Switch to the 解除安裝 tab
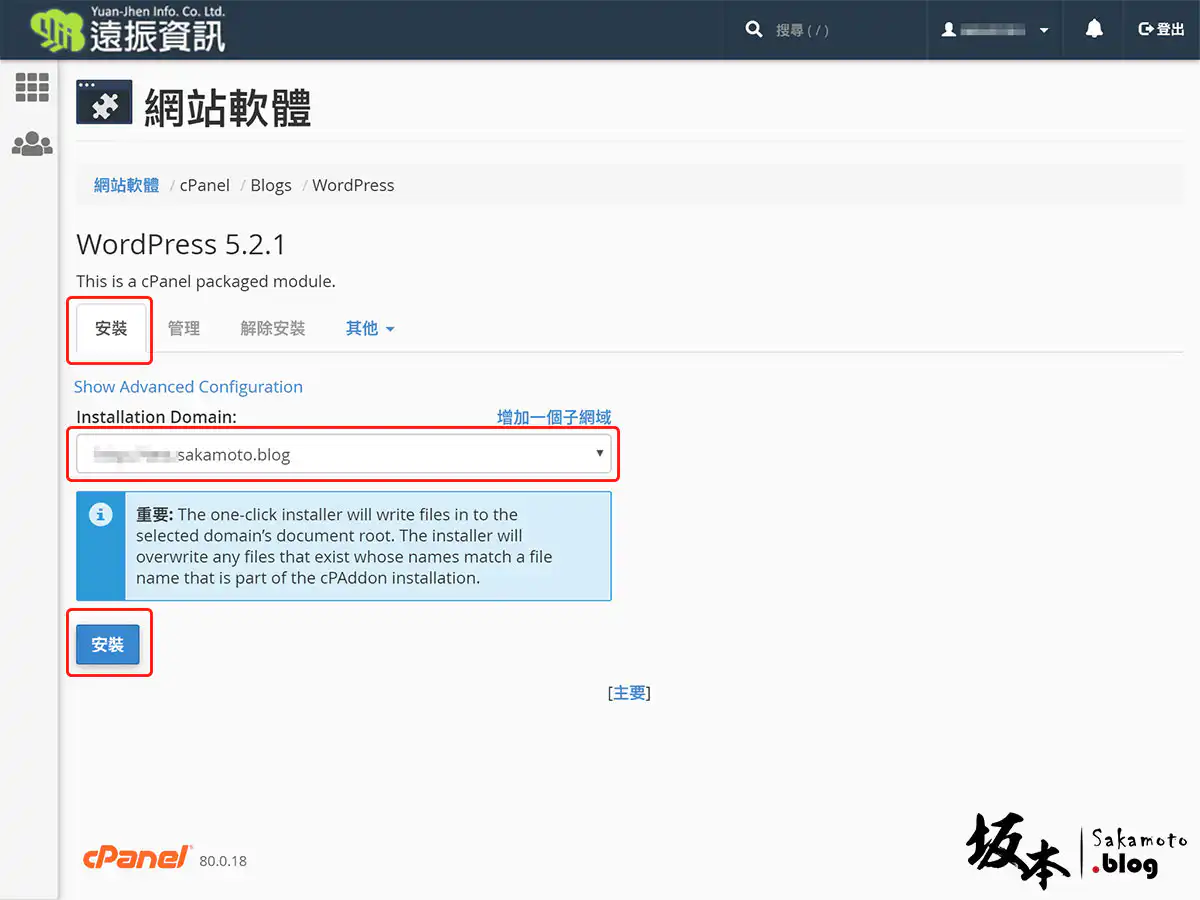The height and width of the screenshot is (900, 1200). [x=272, y=328]
